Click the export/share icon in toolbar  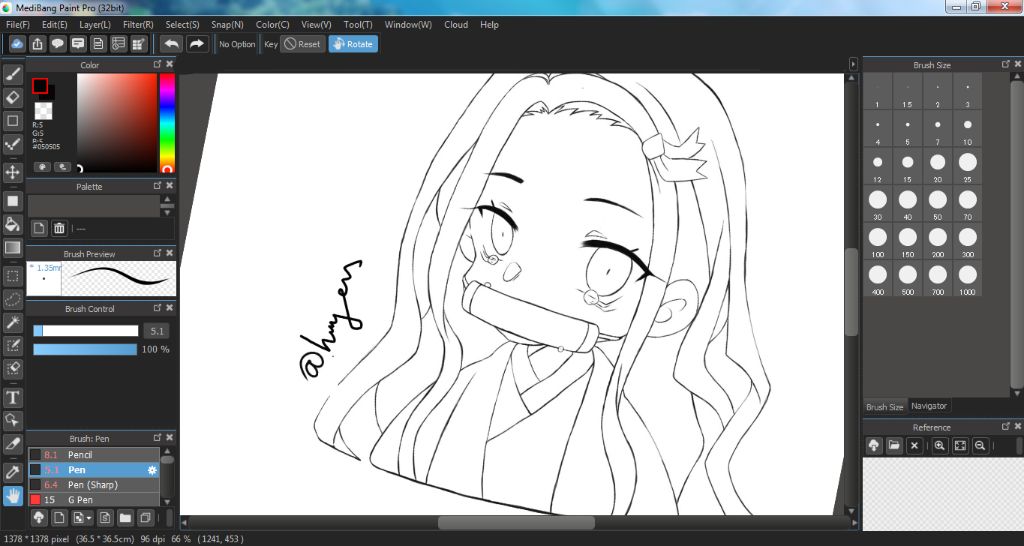pyautogui.click(x=38, y=44)
